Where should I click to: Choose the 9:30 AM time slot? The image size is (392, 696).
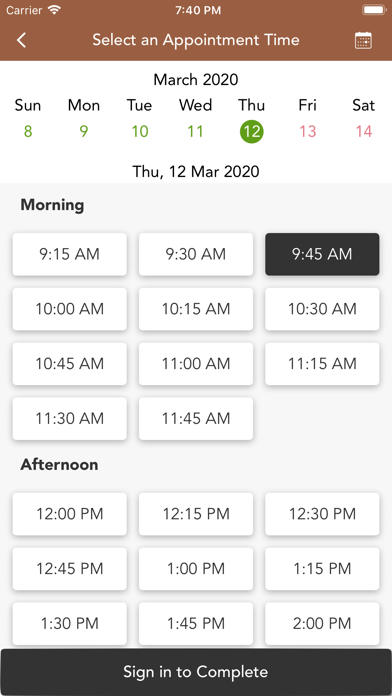click(196, 254)
